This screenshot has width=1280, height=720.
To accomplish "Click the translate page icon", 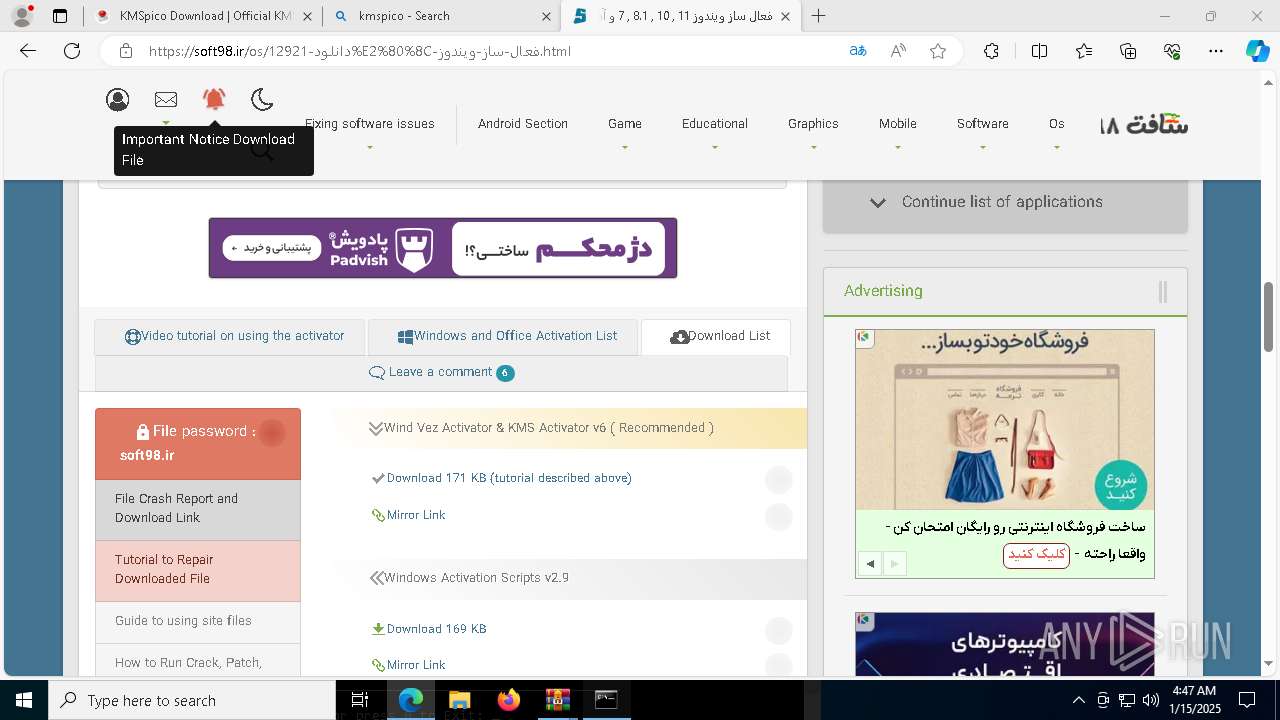I will (857, 51).
